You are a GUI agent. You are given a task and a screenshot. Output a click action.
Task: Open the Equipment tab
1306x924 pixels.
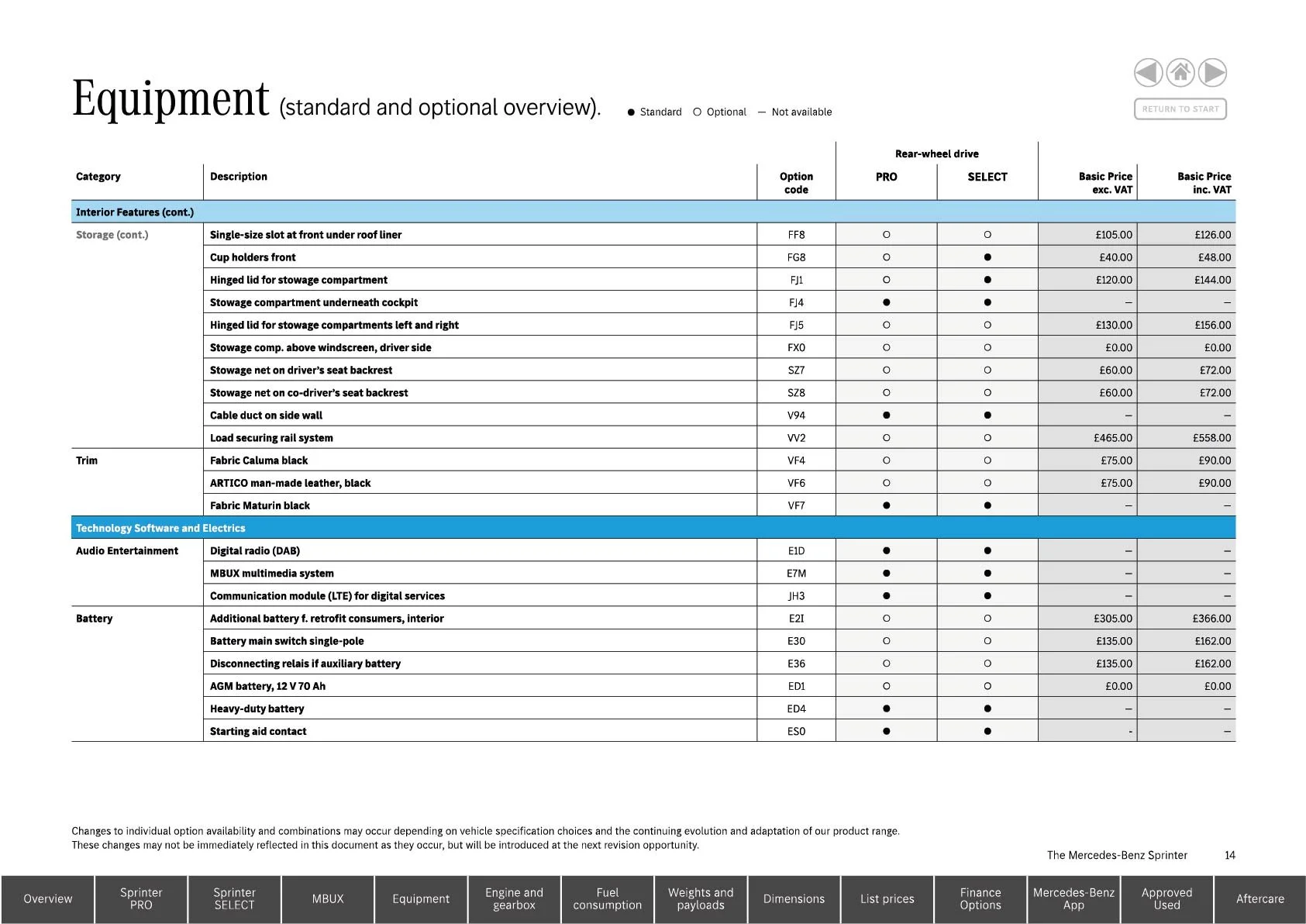click(421, 899)
